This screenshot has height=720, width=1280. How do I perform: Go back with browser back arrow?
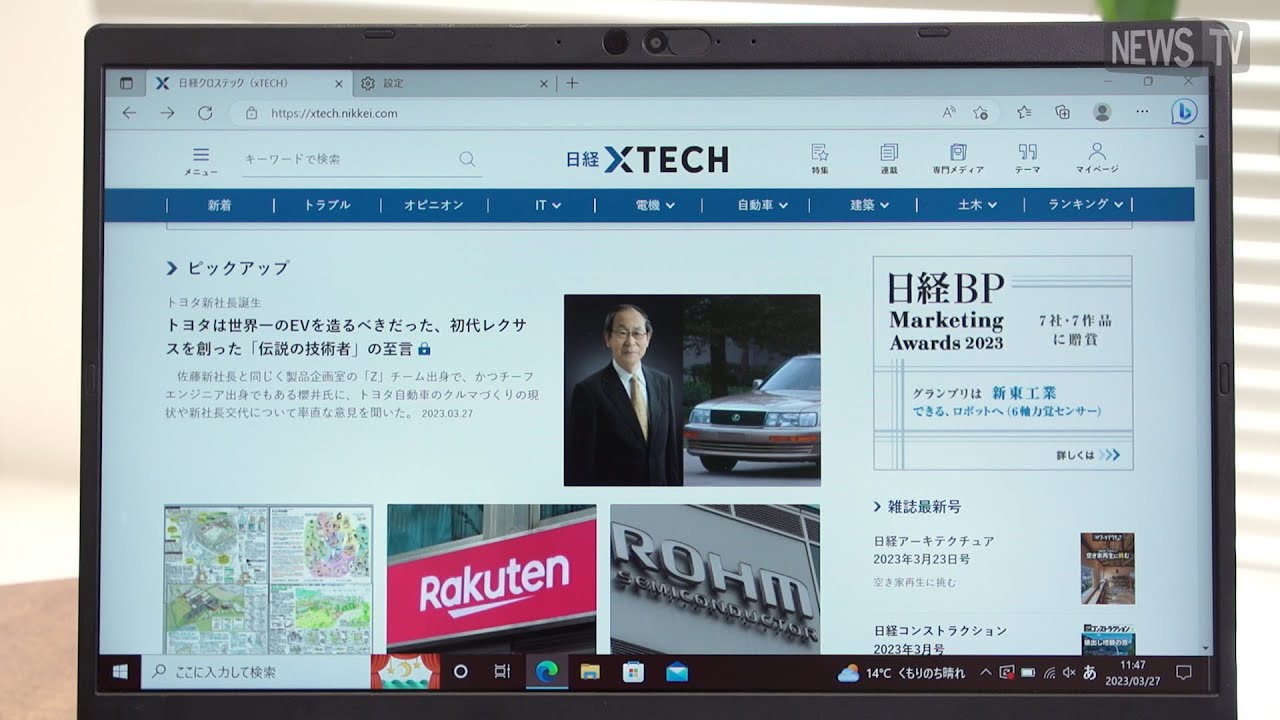tap(129, 113)
